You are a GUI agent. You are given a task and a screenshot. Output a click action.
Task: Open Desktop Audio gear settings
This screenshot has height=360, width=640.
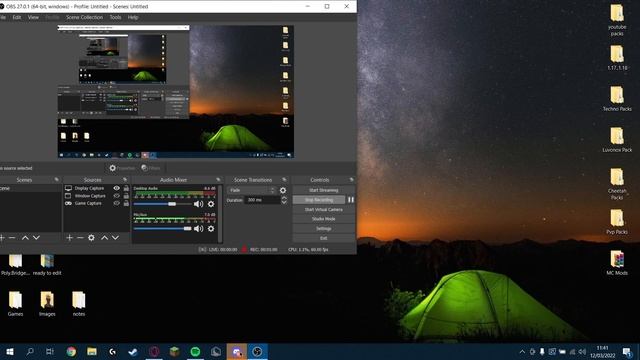pos(211,204)
